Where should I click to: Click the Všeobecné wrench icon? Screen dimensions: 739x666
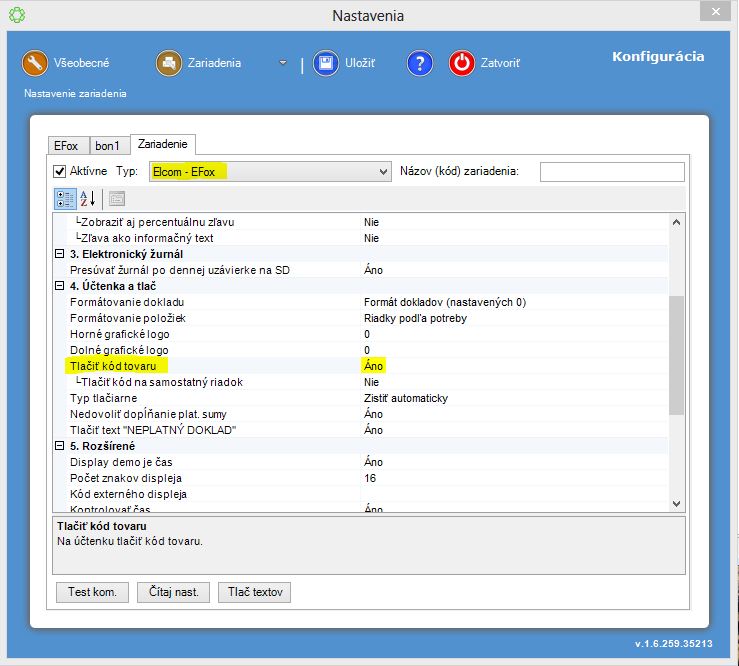pos(36,63)
